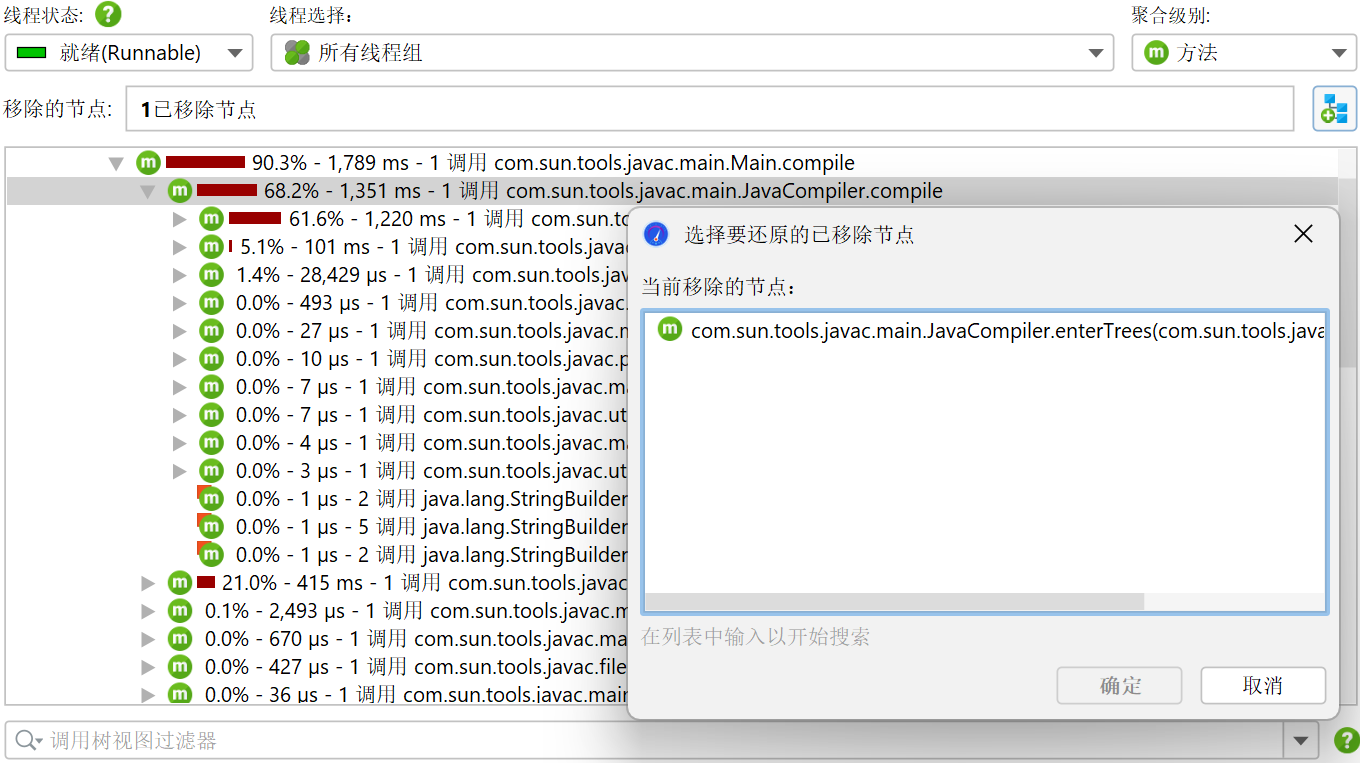Image resolution: width=1360 pixels, height=763 pixels.
Task: Click method icon of the 68.2% JavaCompiler.compile row
Action: (180, 191)
